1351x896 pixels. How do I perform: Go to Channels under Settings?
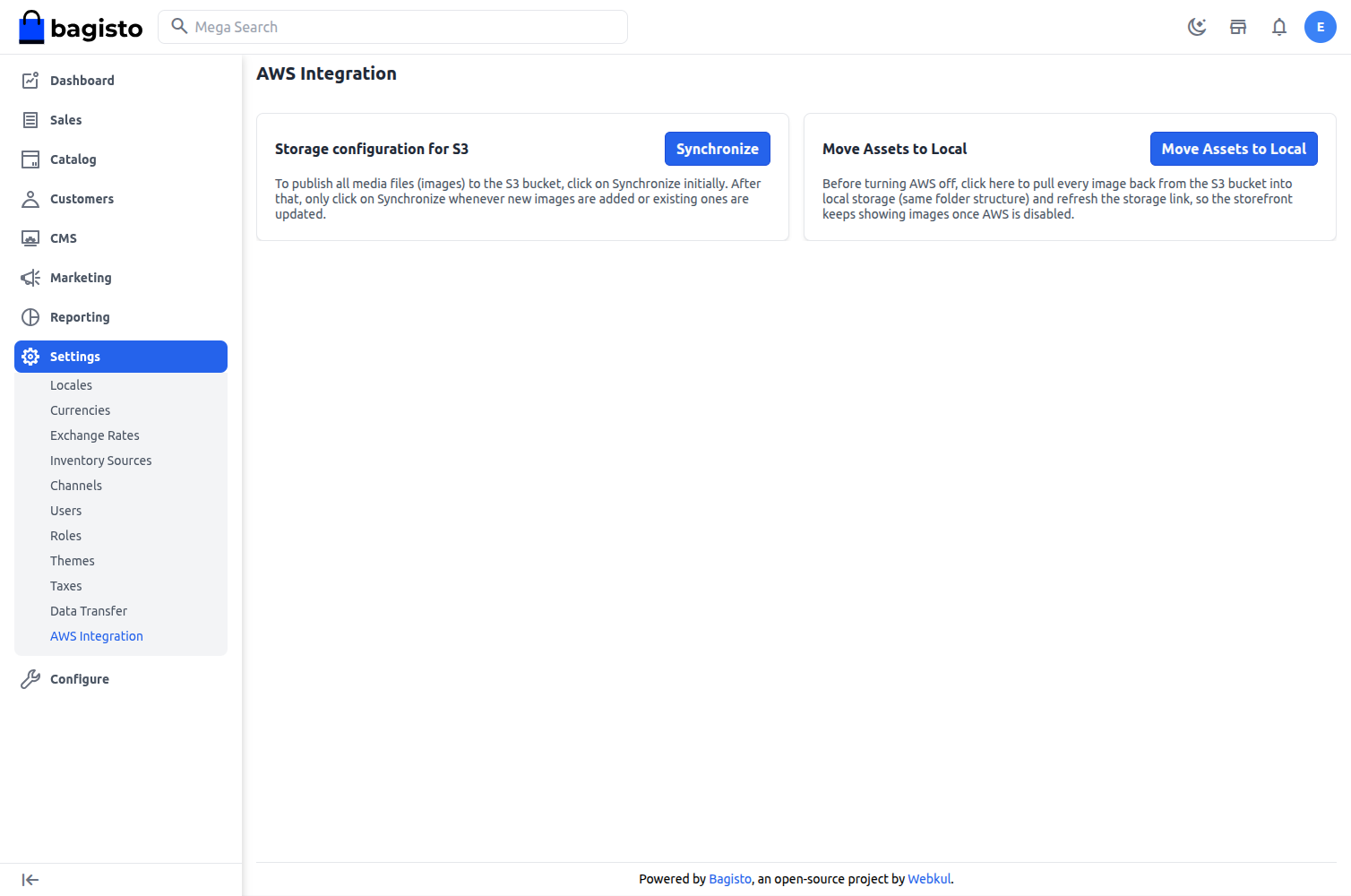(76, 486)
